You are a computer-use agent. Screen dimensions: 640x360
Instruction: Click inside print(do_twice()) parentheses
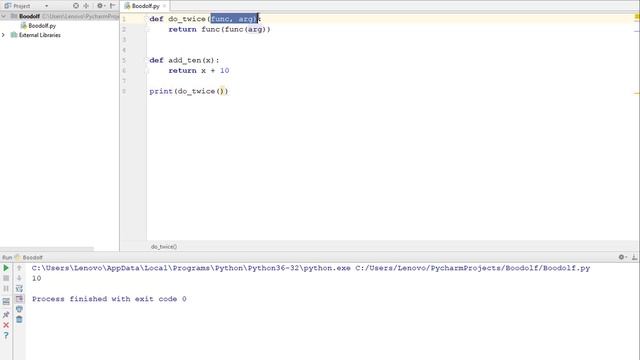point(222,91)
